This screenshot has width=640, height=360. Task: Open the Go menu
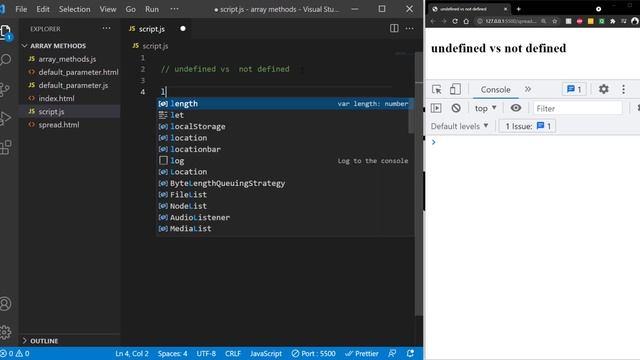click(131, 9)
